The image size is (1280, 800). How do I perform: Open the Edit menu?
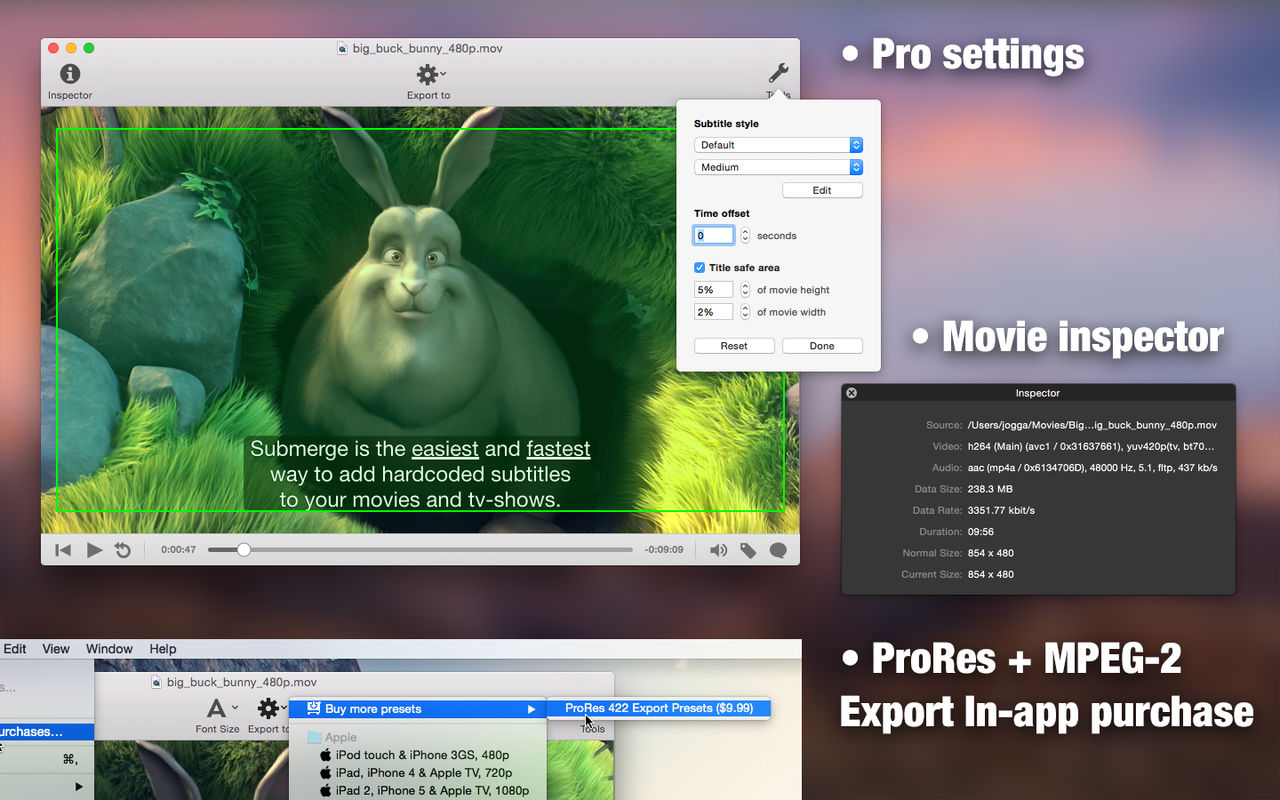15,649
